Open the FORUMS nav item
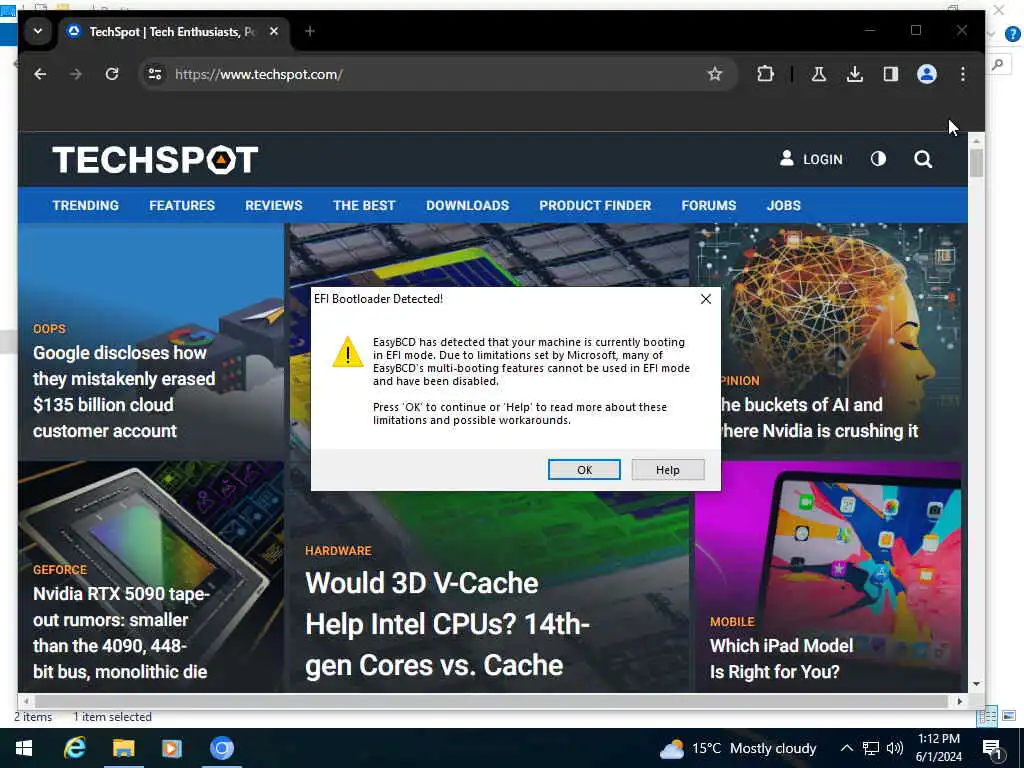 [709, 205]
